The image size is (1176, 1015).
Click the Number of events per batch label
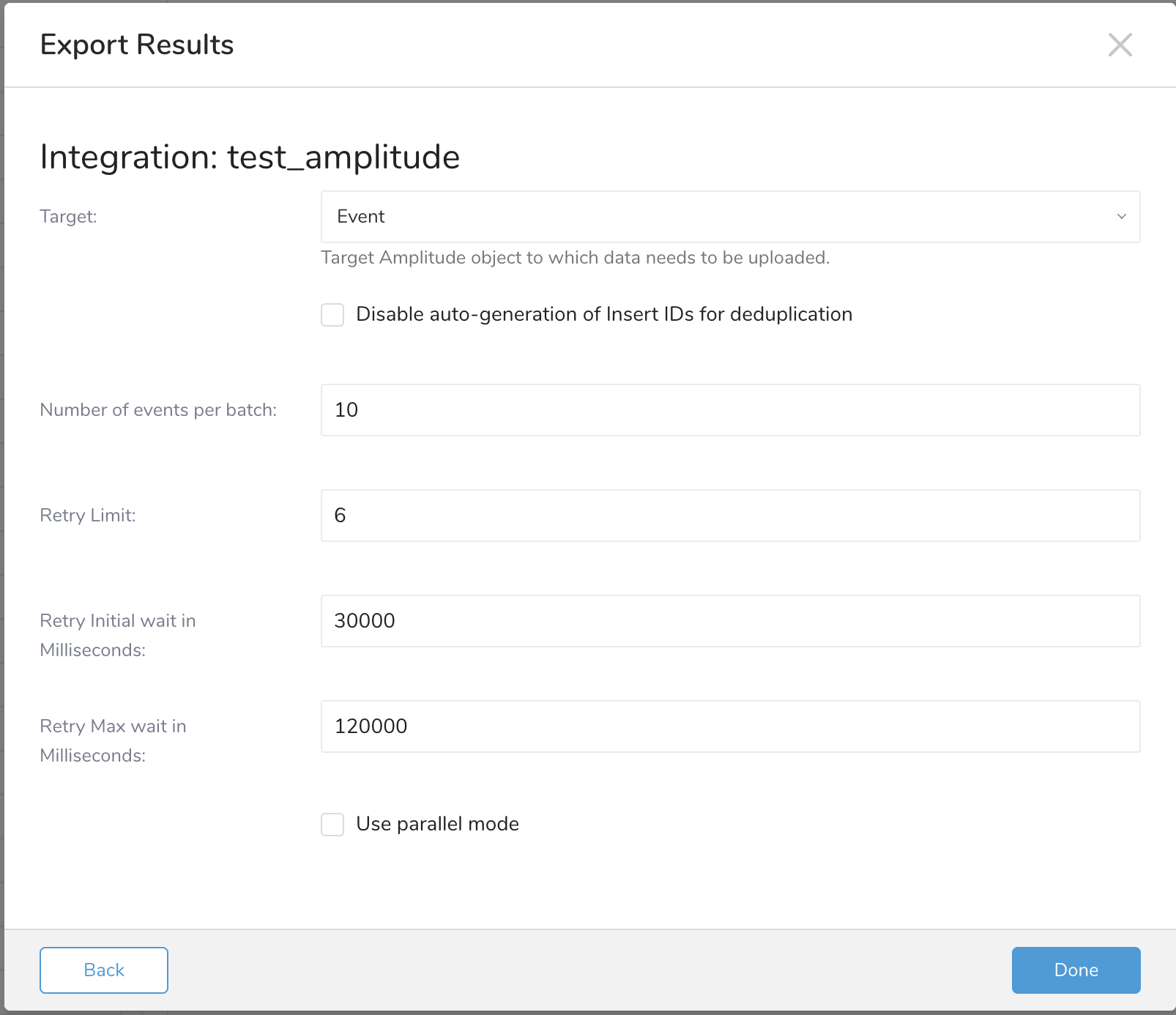coord(158,410)
